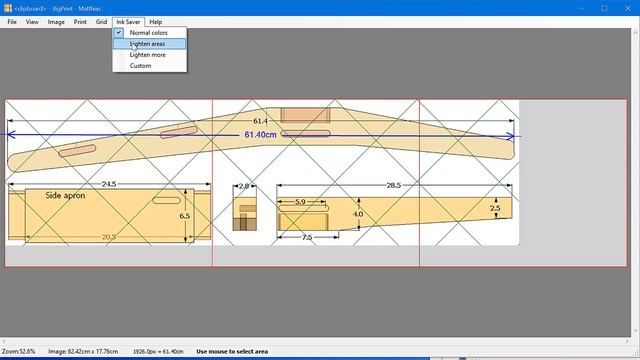Click the 61.40cm measurement label
The width and height of the screenshot is (640, 360).
point(260,134)
